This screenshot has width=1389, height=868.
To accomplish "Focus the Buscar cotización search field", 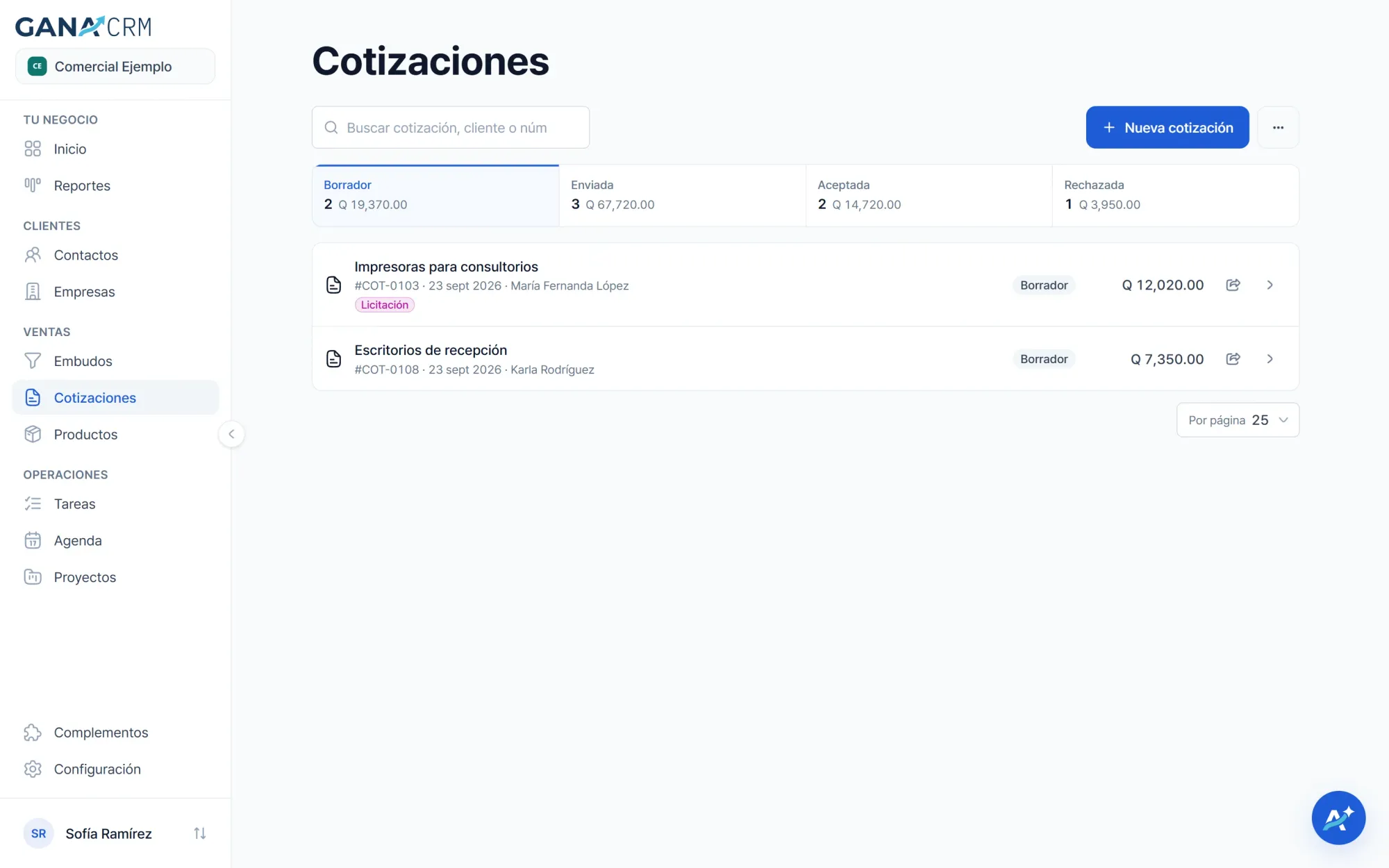I will pos(451,127).
